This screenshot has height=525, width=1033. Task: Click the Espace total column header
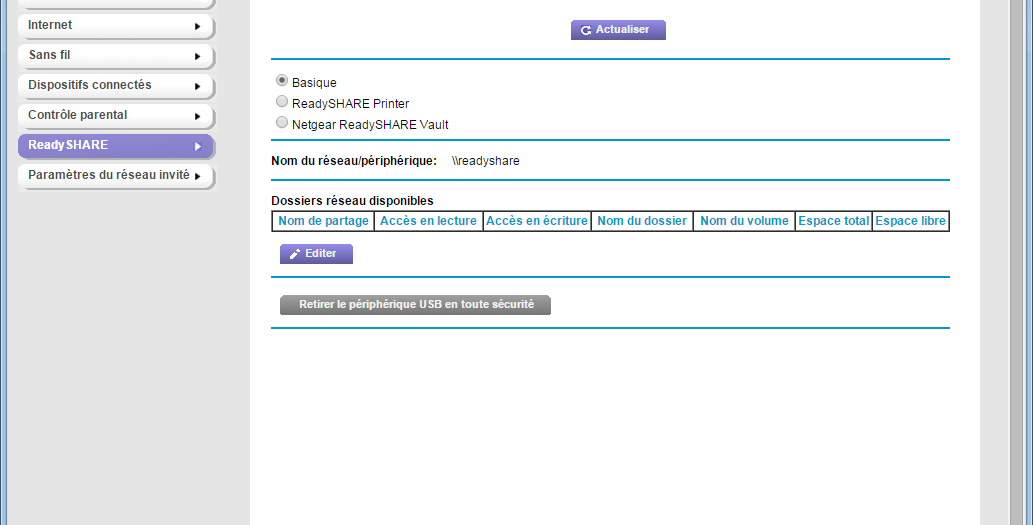(833, 221)
